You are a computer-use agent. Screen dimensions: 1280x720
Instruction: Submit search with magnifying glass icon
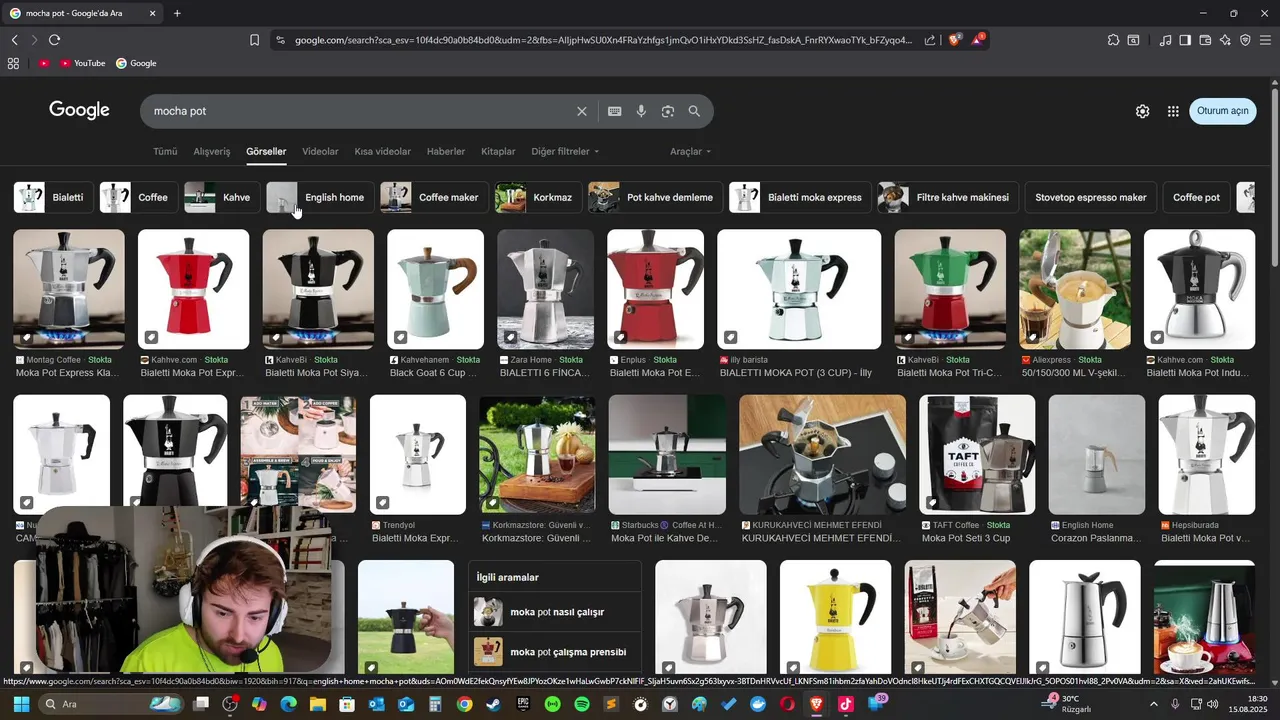pyautogui.click(x=694, y=111)
